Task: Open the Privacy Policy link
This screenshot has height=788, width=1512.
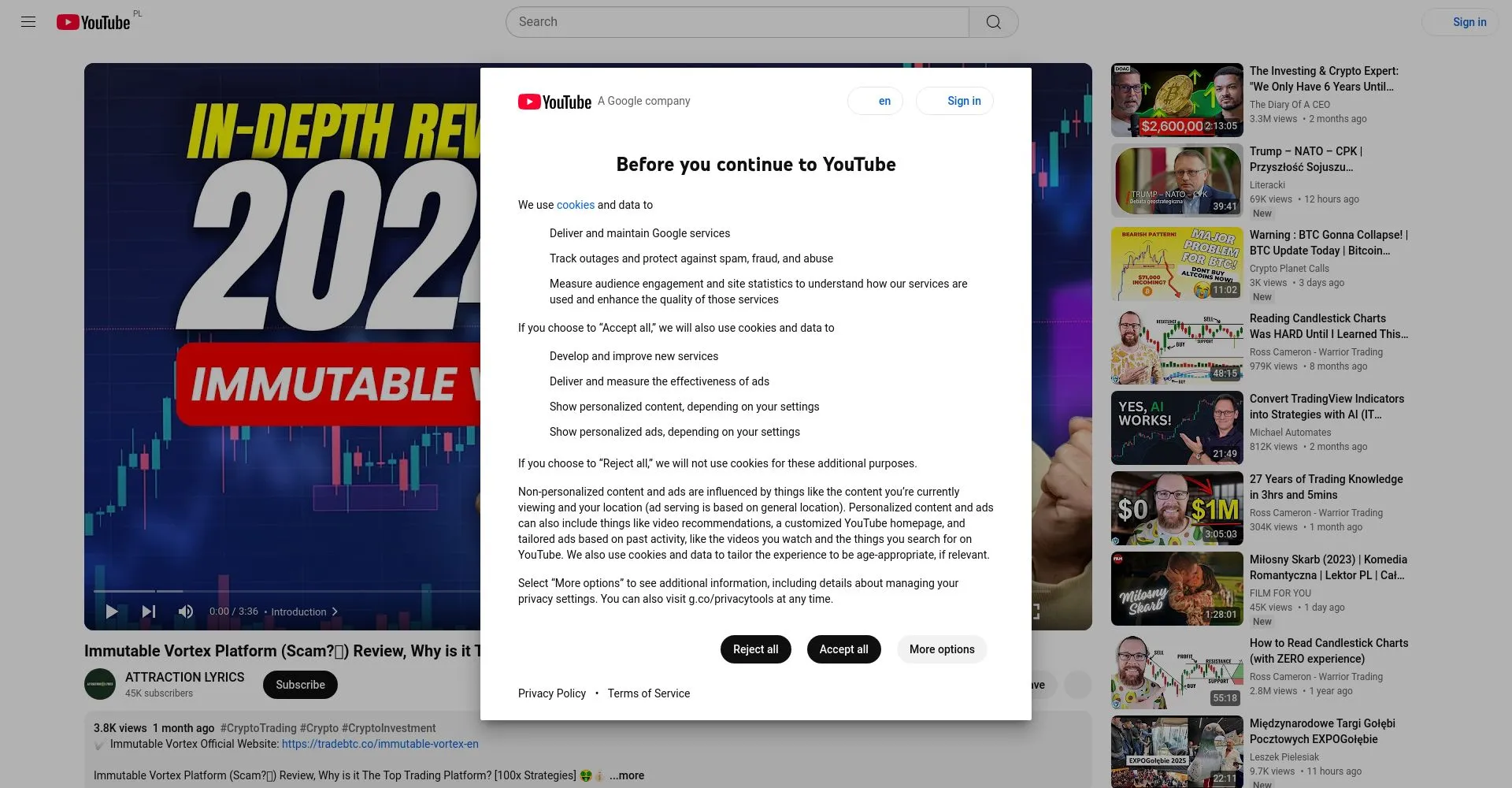Action: pyautogui.click(x=552, y=693)
